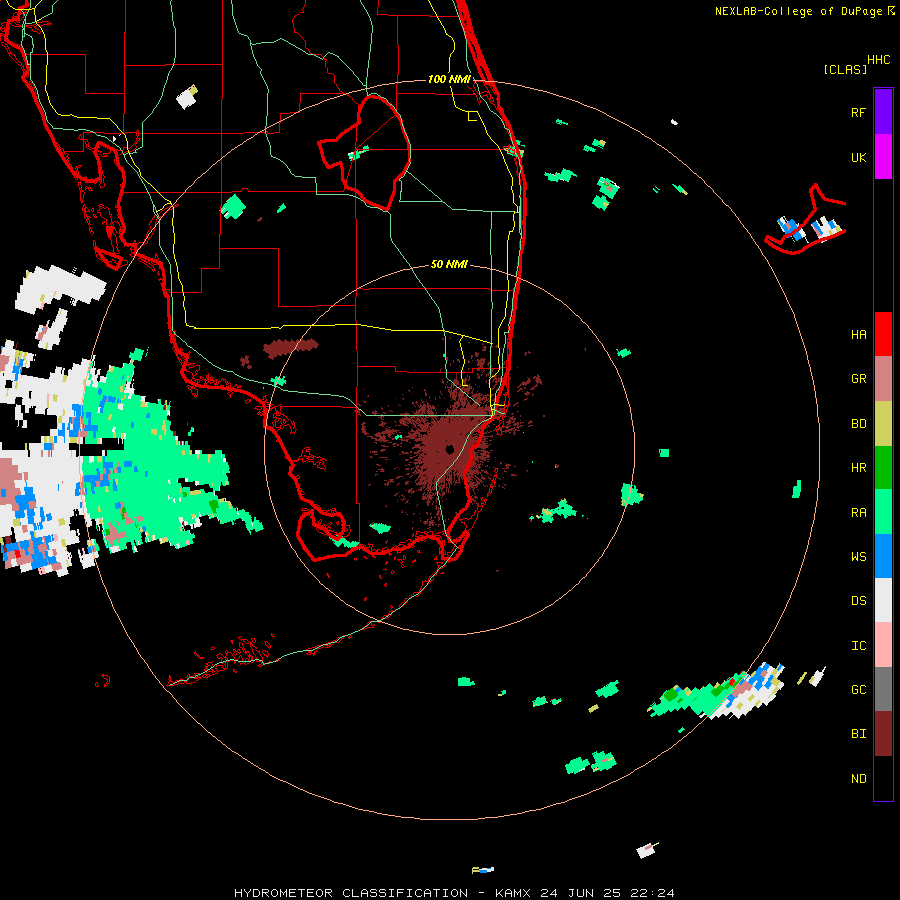
Task: Select the BD big drops legend swatch
Action: tap(883, 424)
